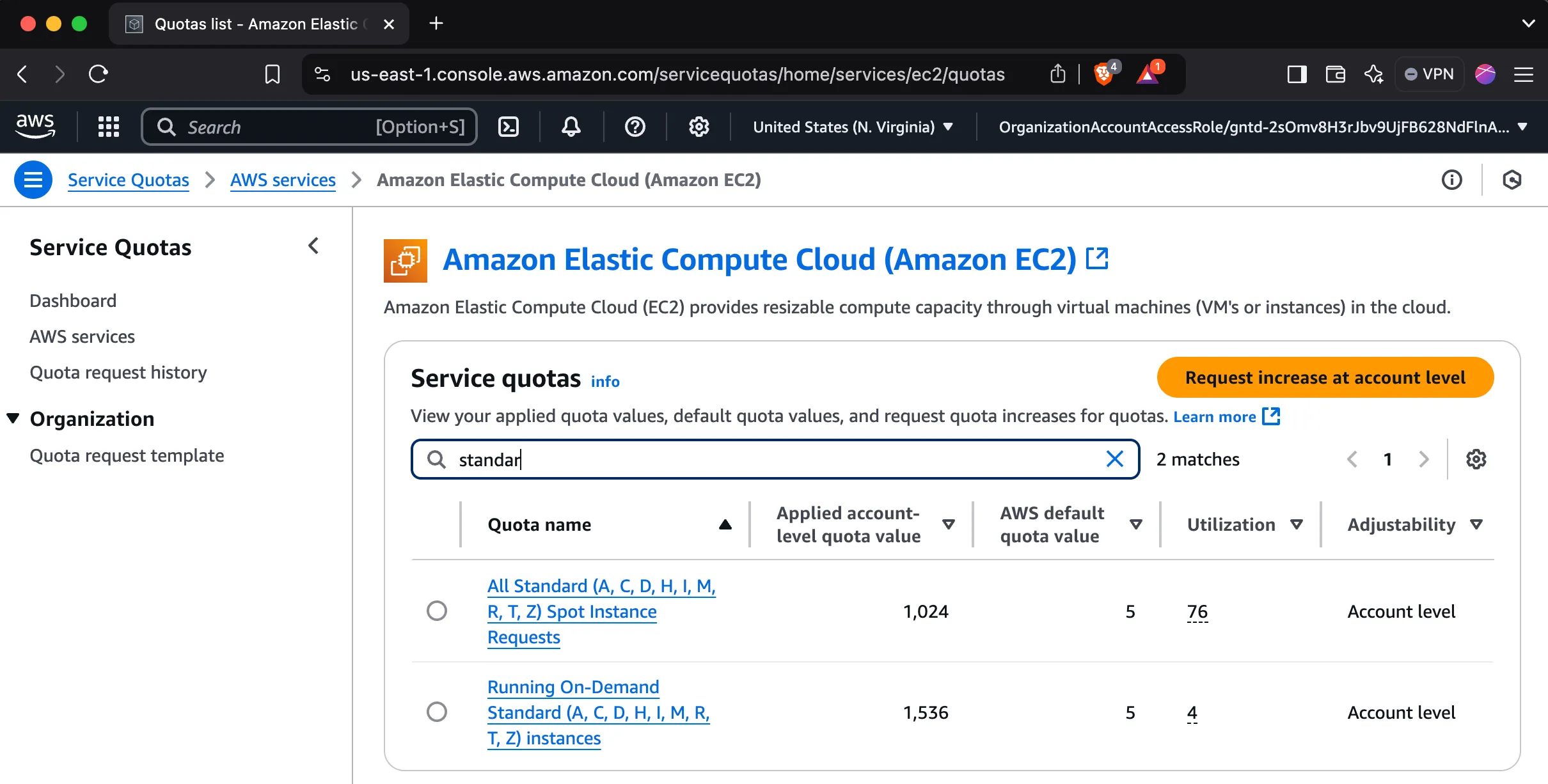This screenshot has height=784, width=1548.
Task: Toggle the blue navigation hamburger button
Action: pyautogui.click(x=33, y=180)
